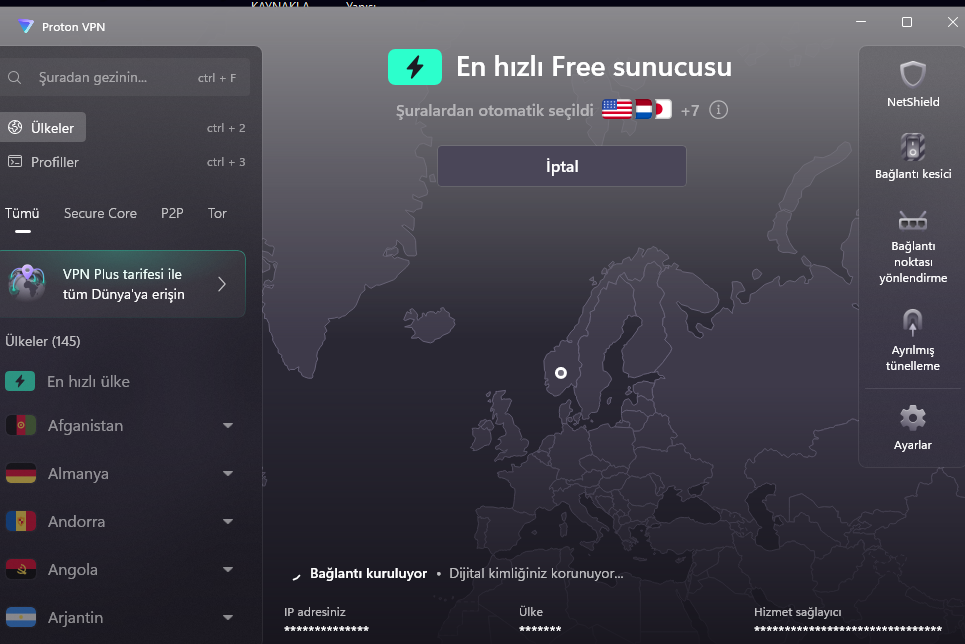This screenshot has height=644, width=965.
Task: Open Ayarlar gear icon
Action: tap(913, 418)
